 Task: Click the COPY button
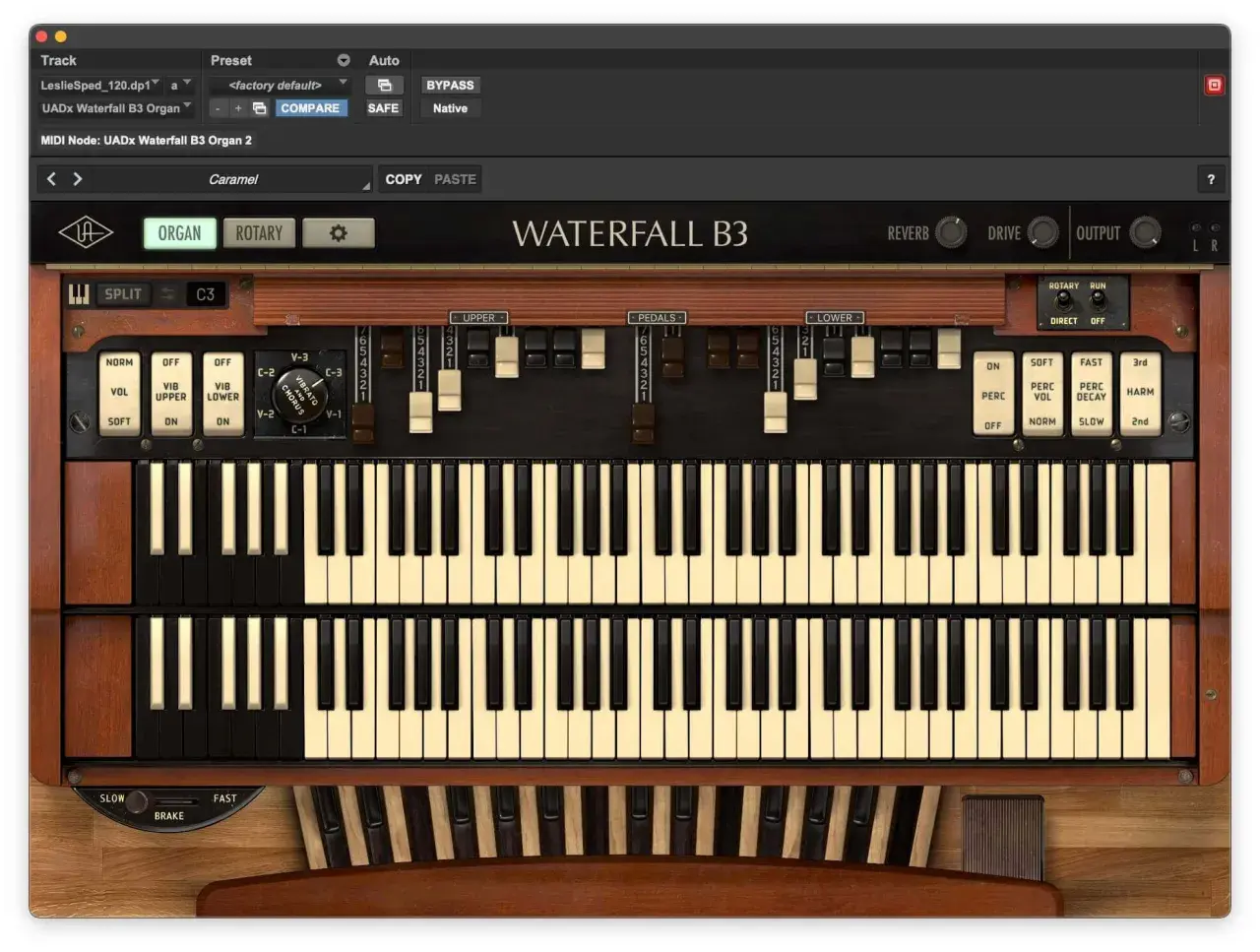404,179
